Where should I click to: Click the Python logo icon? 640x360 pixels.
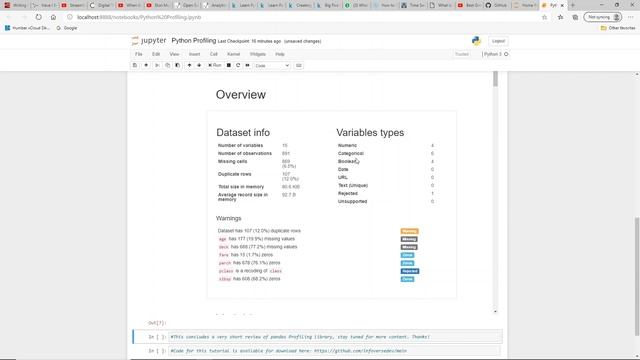(476, 41)
